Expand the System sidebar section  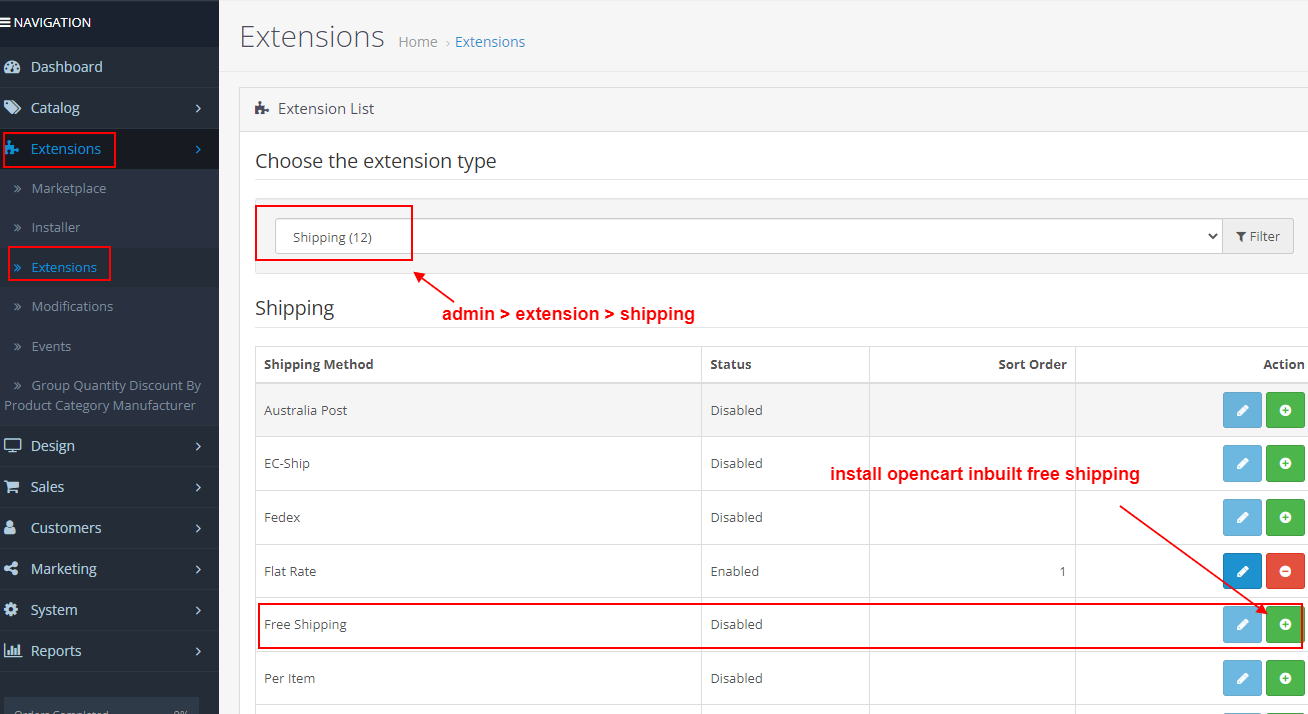pyautogui.click(x=55, y=609)
